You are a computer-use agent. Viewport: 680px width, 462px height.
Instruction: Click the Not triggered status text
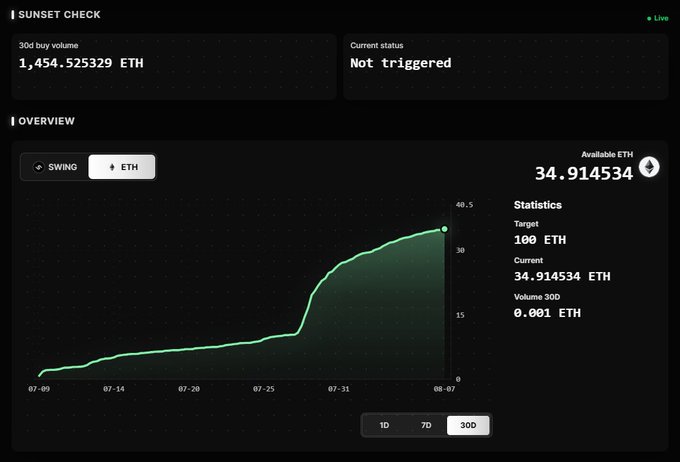coord(401,63)
